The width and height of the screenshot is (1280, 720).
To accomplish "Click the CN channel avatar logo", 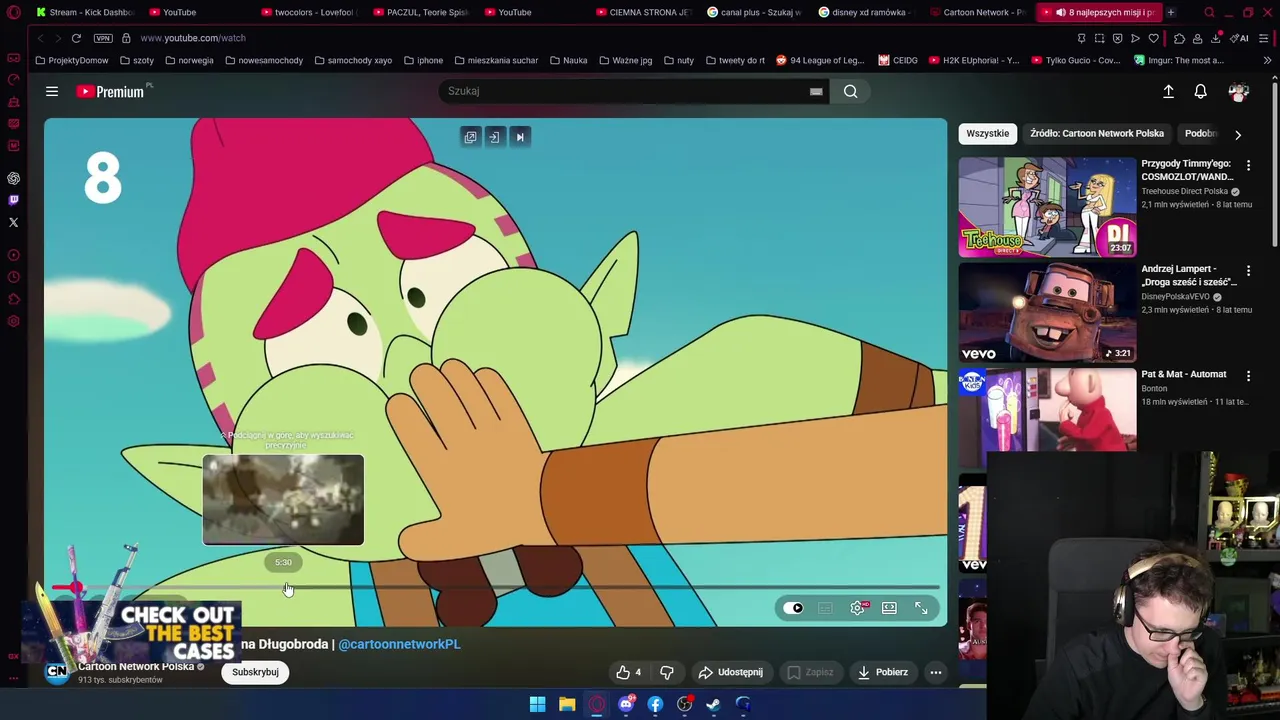I will coord(57,672).
